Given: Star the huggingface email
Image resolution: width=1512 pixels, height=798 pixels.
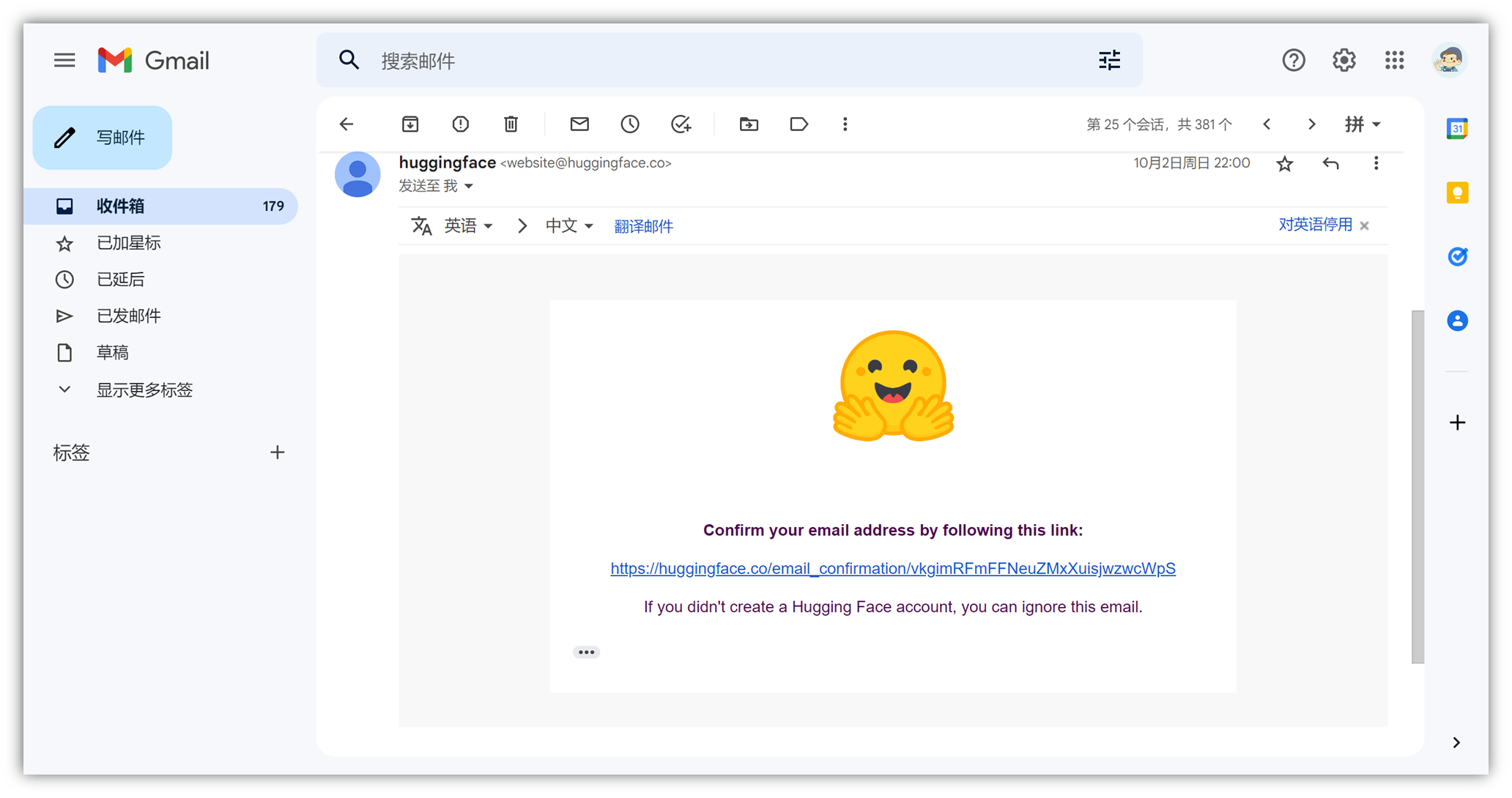Looking at the screenshot, I should point(1285,164).
